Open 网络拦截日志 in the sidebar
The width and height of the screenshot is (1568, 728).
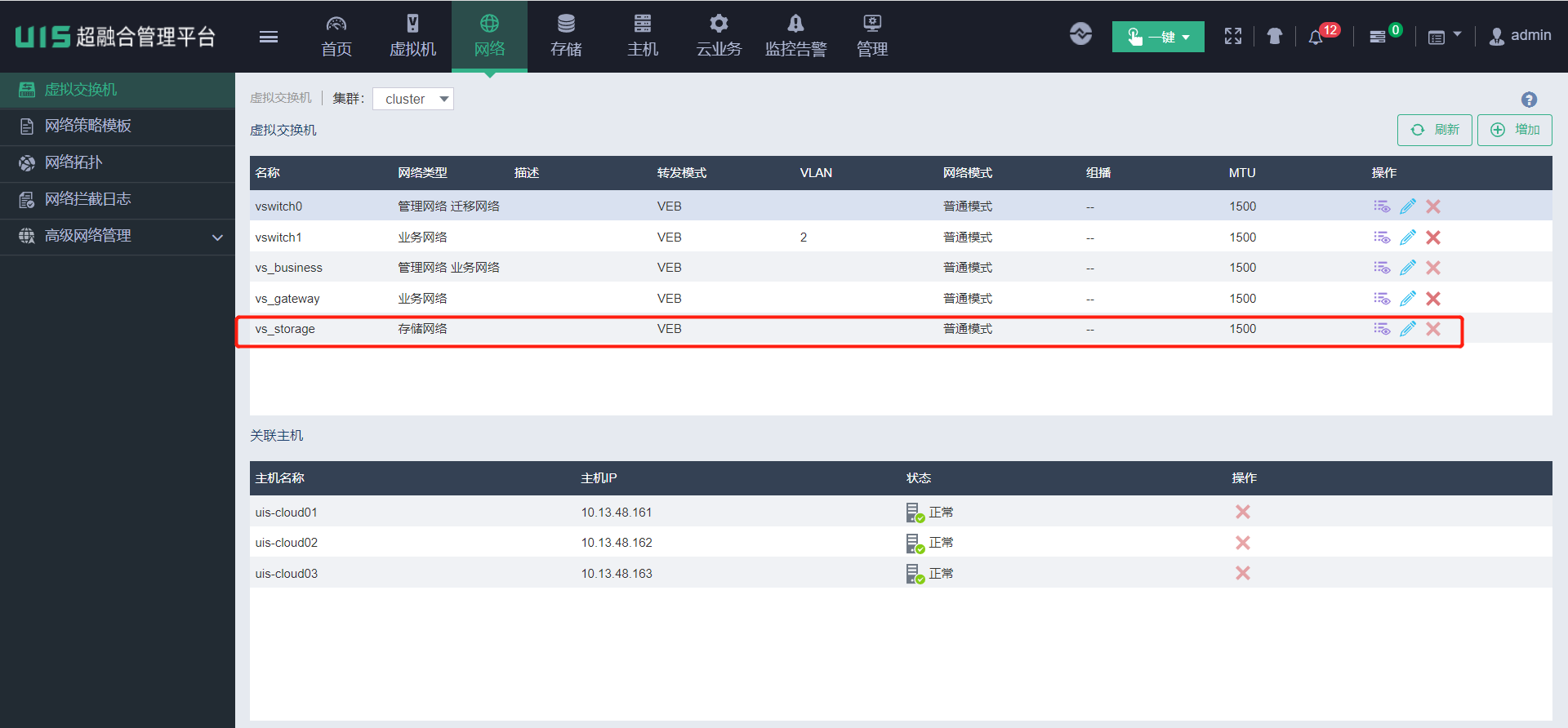pyautogui.click(x=118, y=199)
